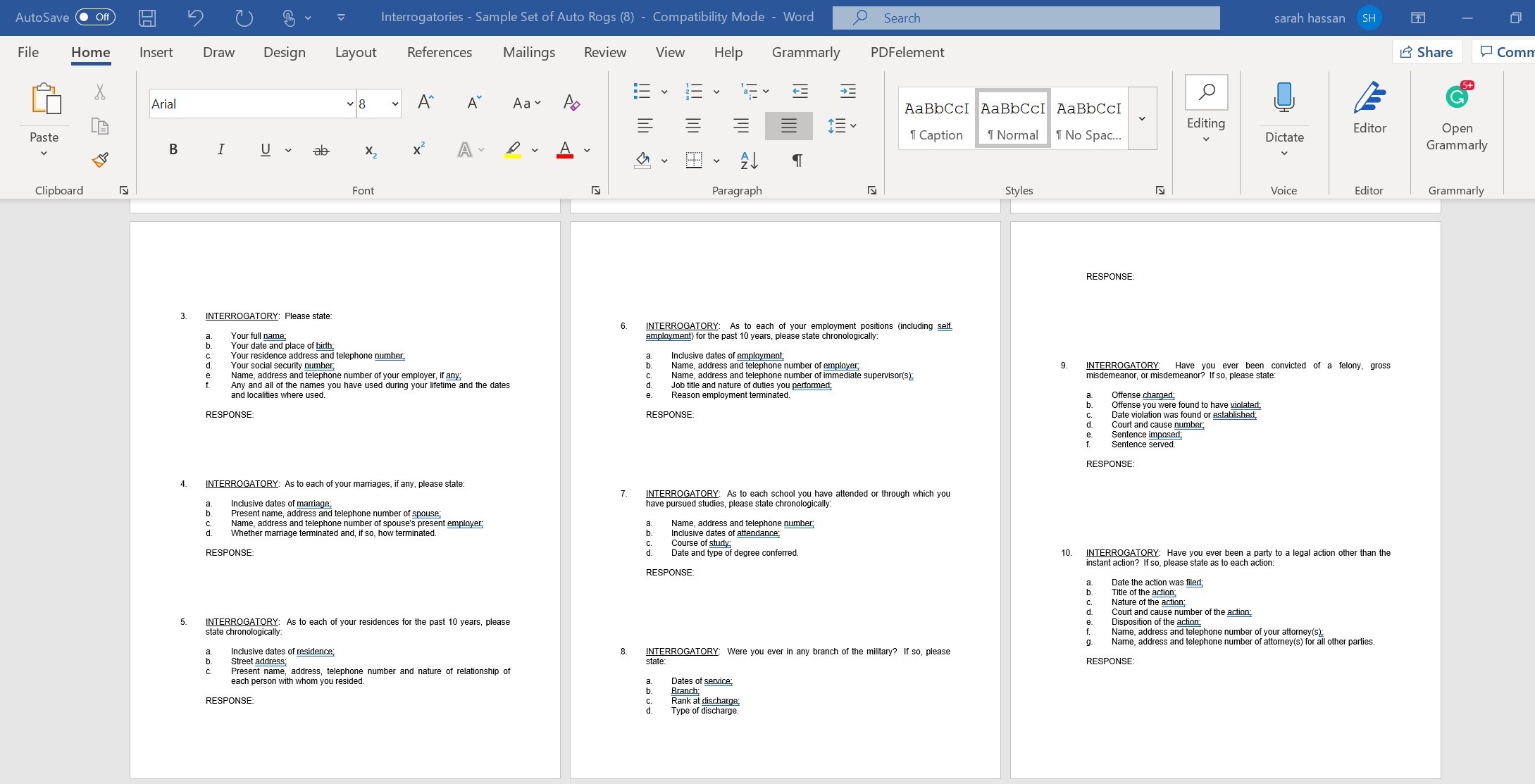Click the Share button
This screenshot has height=784, width=1535.
coord(1426,52)
